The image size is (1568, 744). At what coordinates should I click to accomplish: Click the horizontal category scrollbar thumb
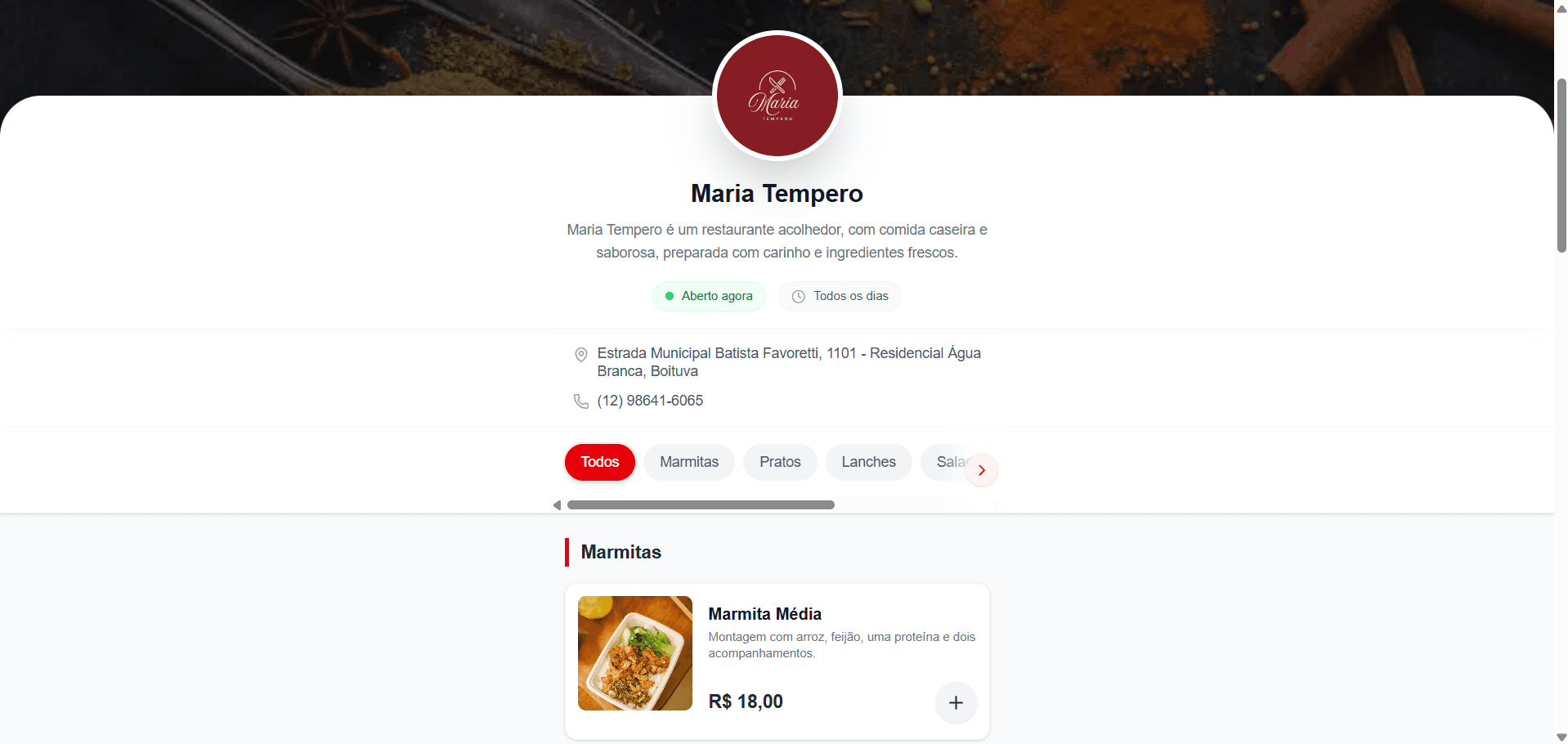click(701, 505)
